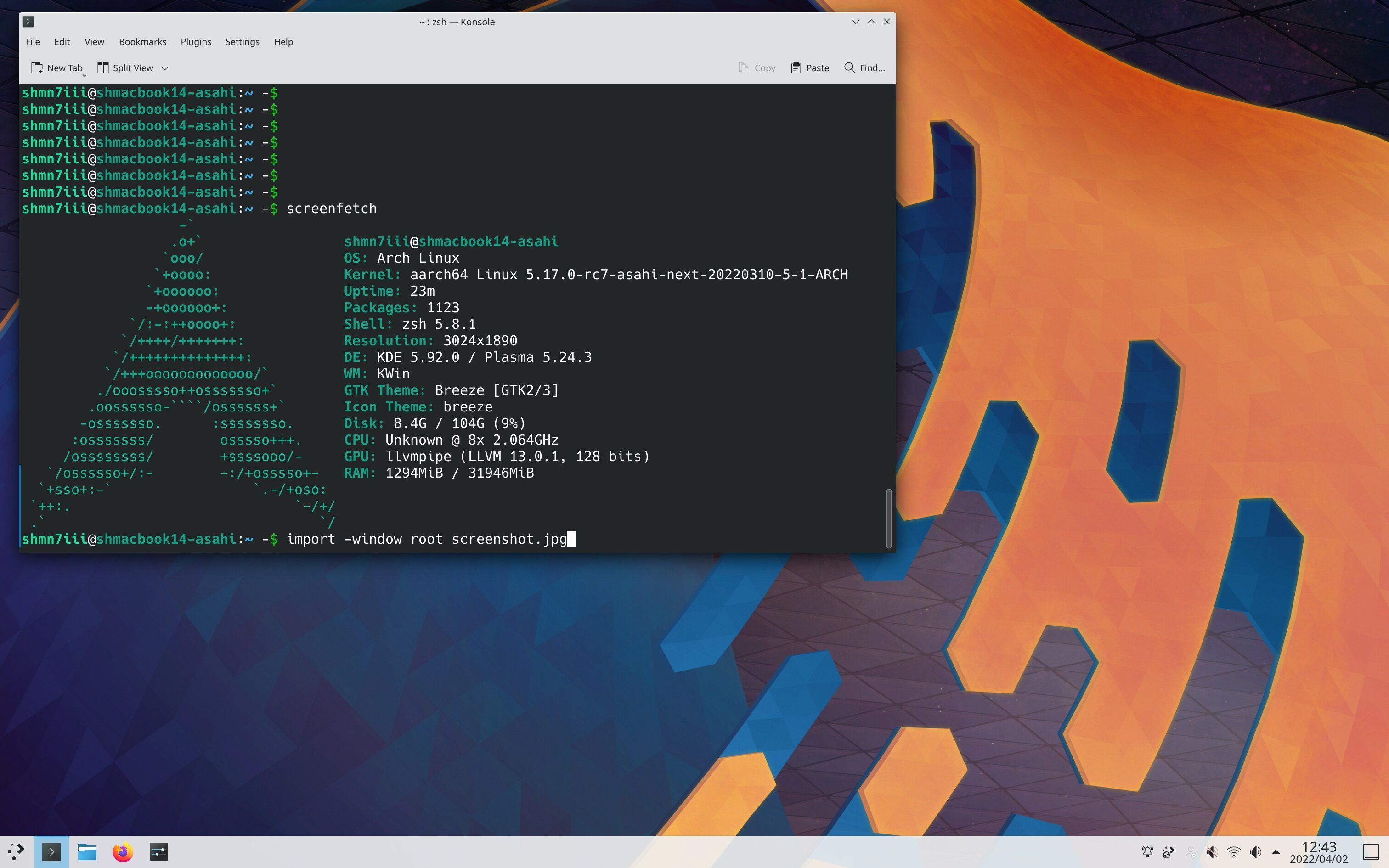
Task: Open the Wi-Fi network tray icon
Action: click(1233, 852)
